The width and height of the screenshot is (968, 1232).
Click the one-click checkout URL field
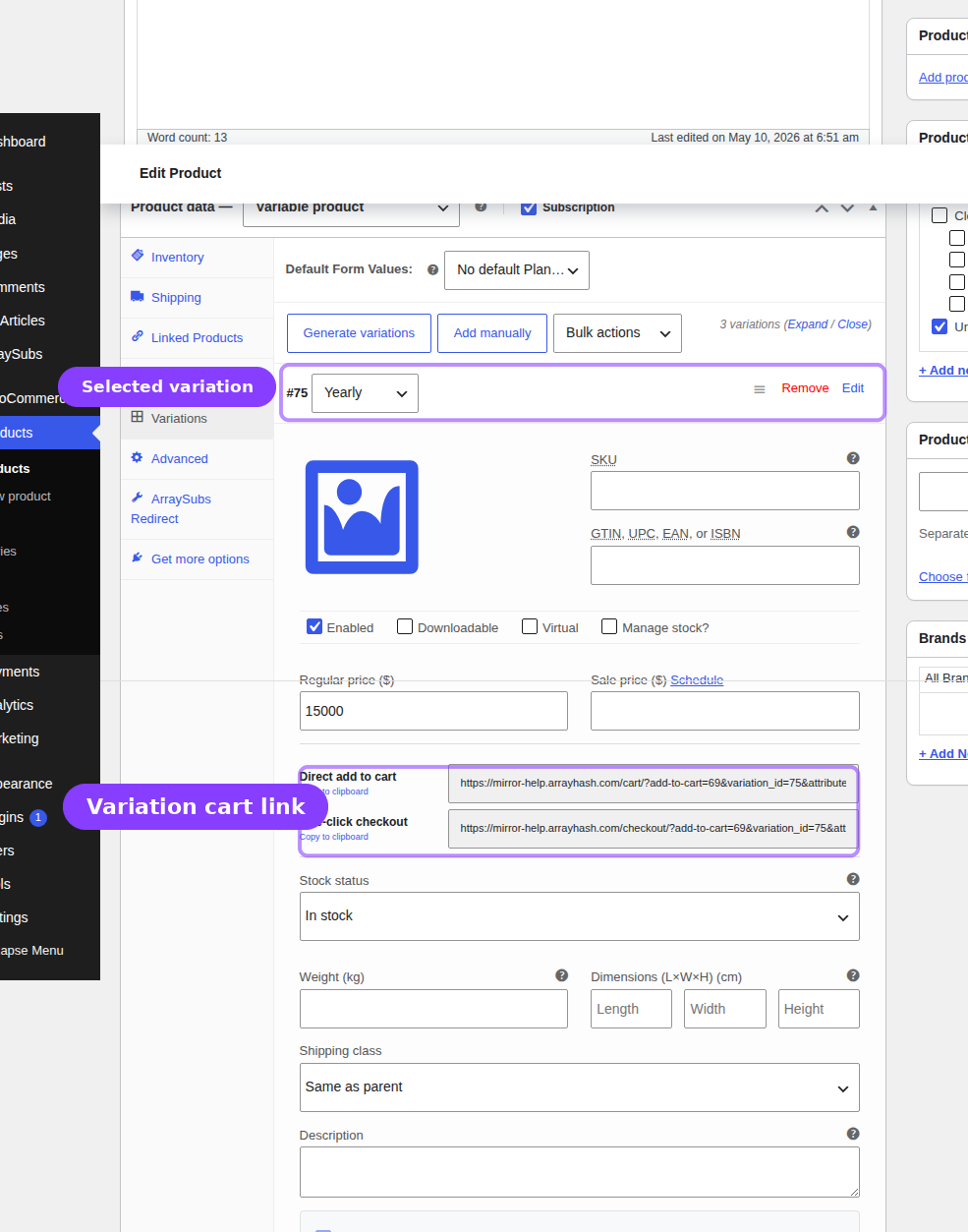tap(654, 829)
